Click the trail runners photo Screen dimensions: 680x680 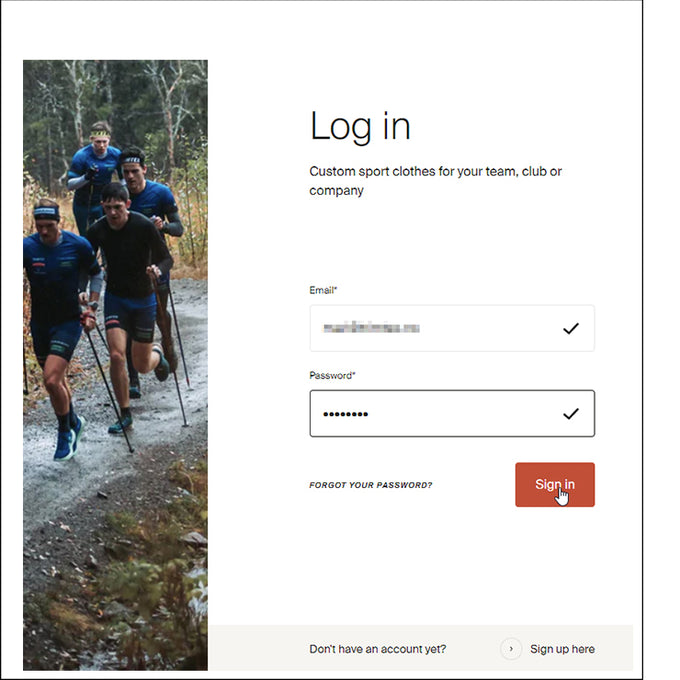[x=115, y=365]
